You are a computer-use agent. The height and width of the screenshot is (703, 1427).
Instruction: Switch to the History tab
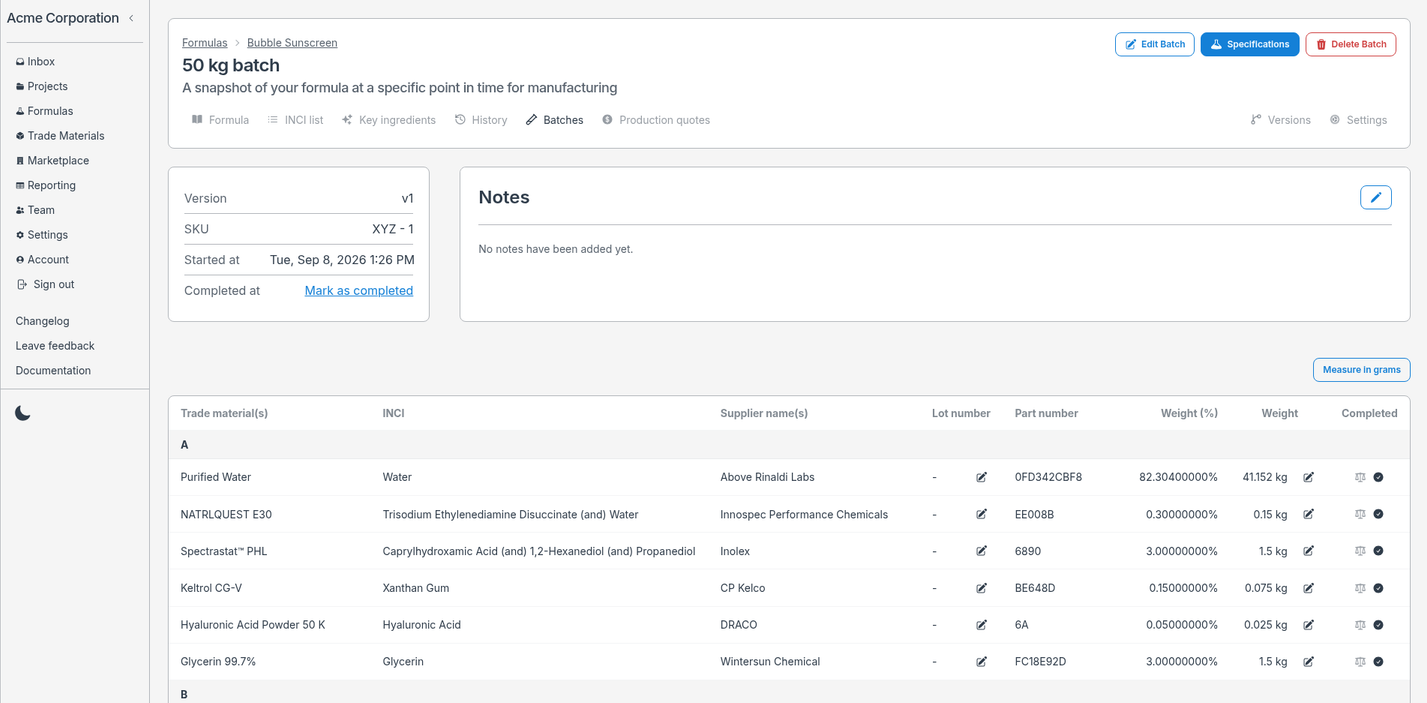481,120
